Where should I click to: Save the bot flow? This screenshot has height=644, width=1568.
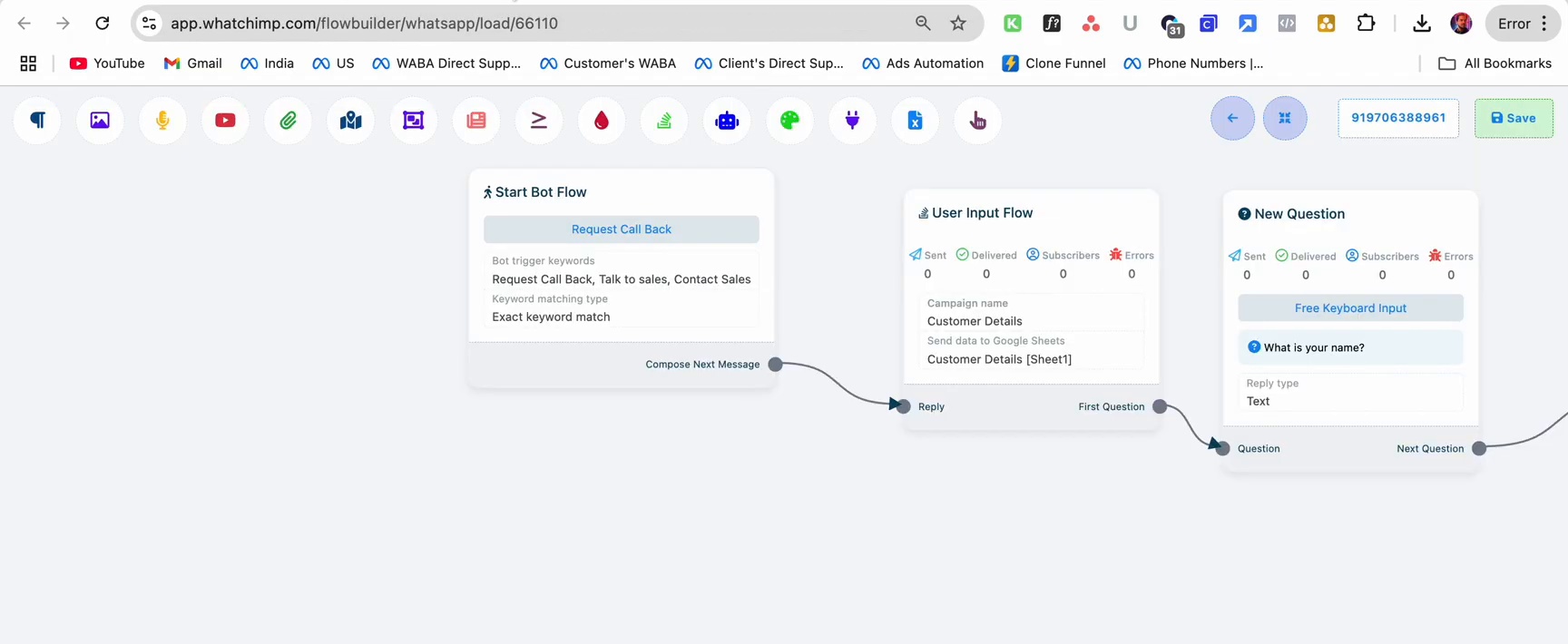[x=1514, y=118]
